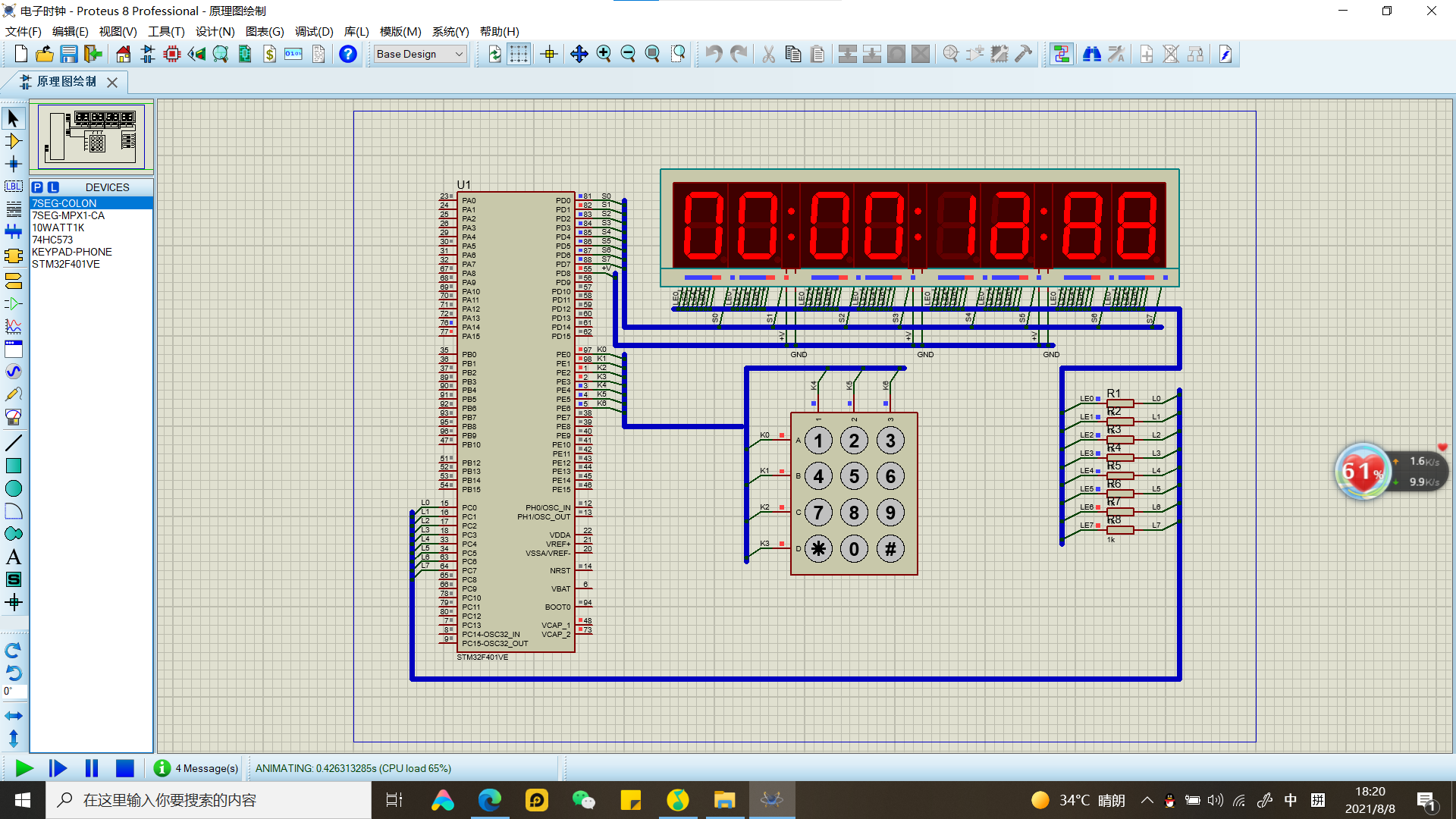Screen dimensions: 1456x819
Task: Select the 2D line drawing tool
Action: (x=13, y=443)
